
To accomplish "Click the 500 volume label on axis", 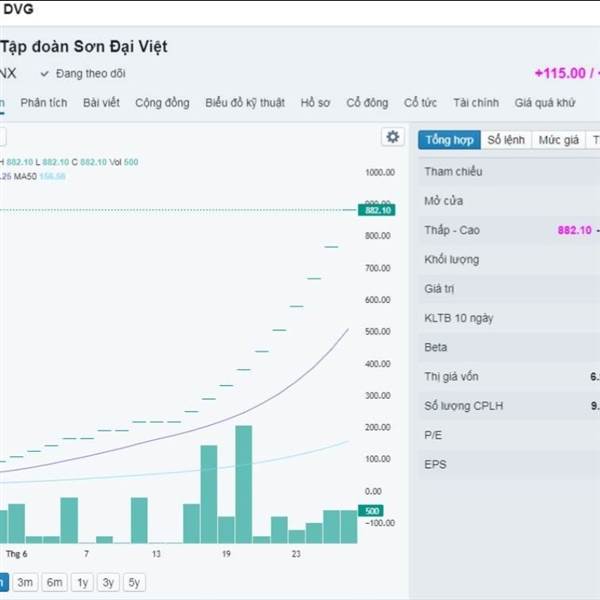I will 371,510.
